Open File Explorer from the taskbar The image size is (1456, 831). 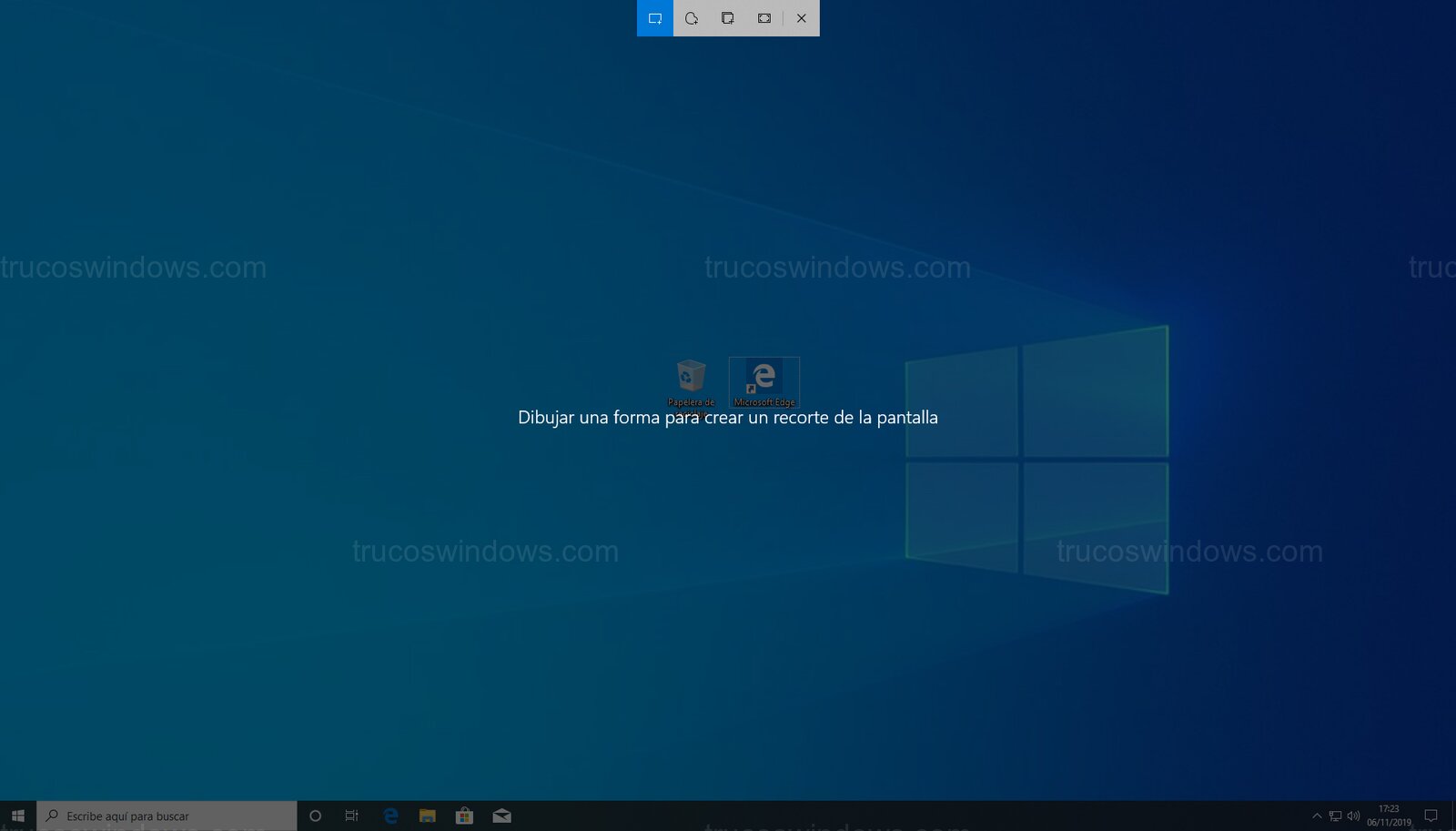click(427, 816)
